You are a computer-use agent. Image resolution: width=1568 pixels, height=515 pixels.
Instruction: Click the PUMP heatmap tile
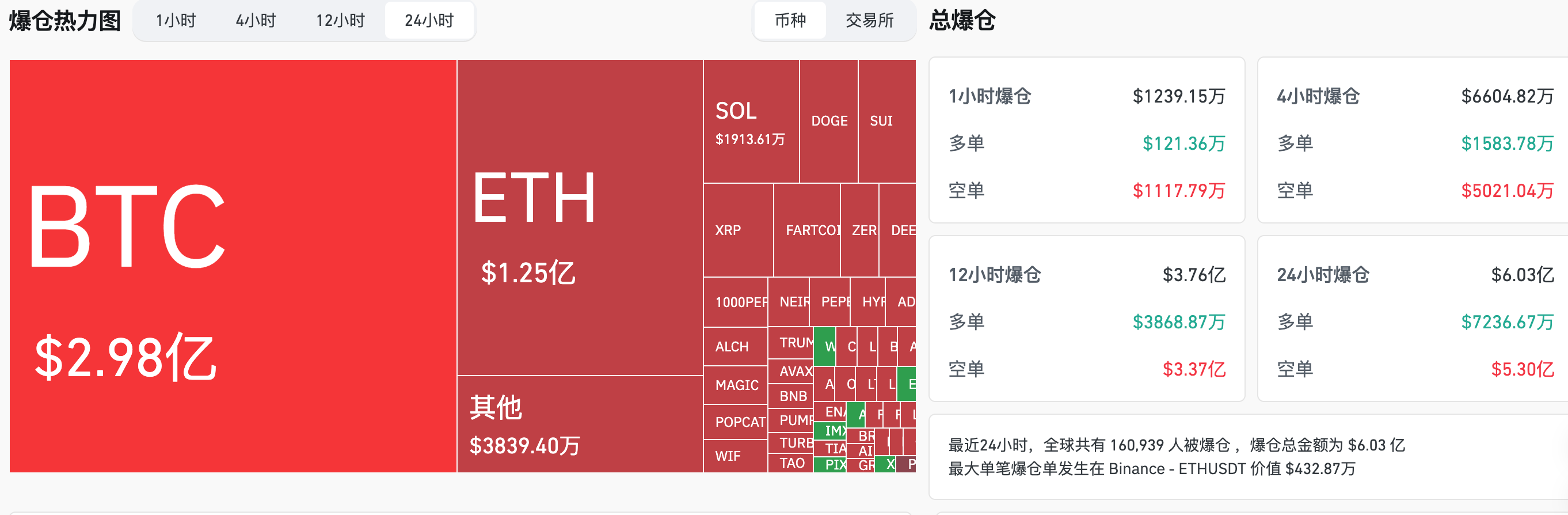point(791,421)
